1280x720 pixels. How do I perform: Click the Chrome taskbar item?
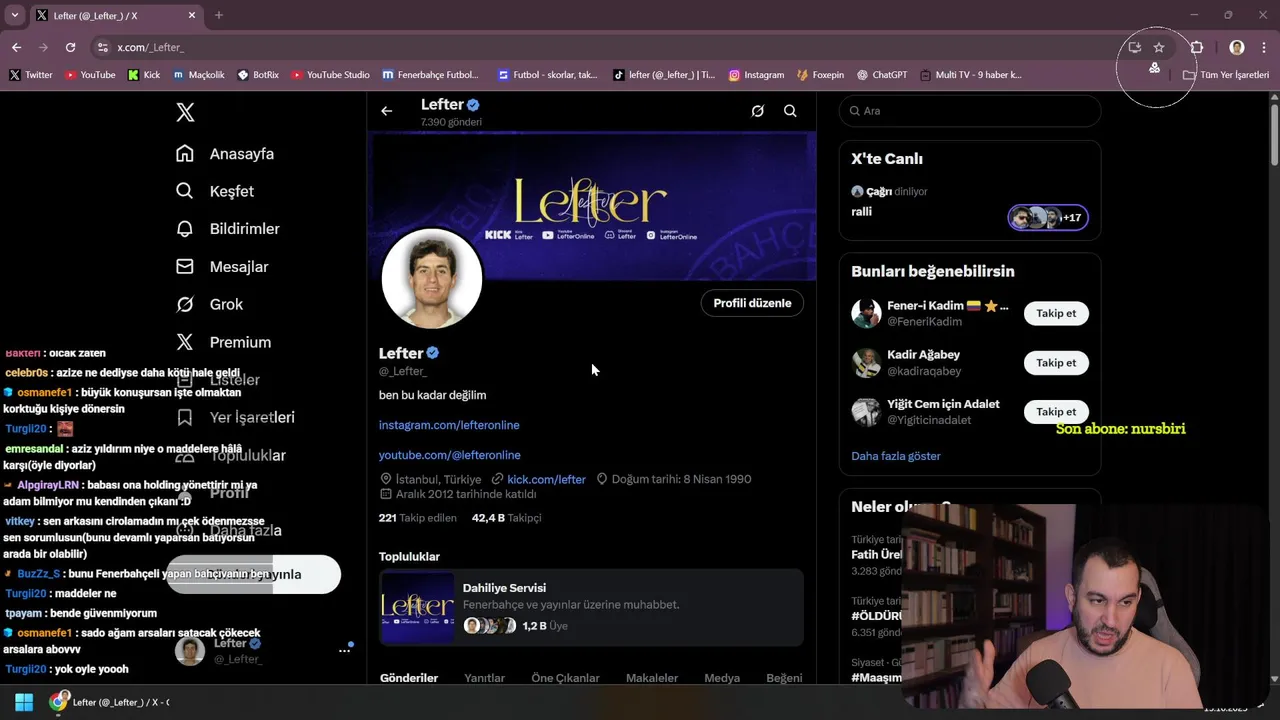111,702
